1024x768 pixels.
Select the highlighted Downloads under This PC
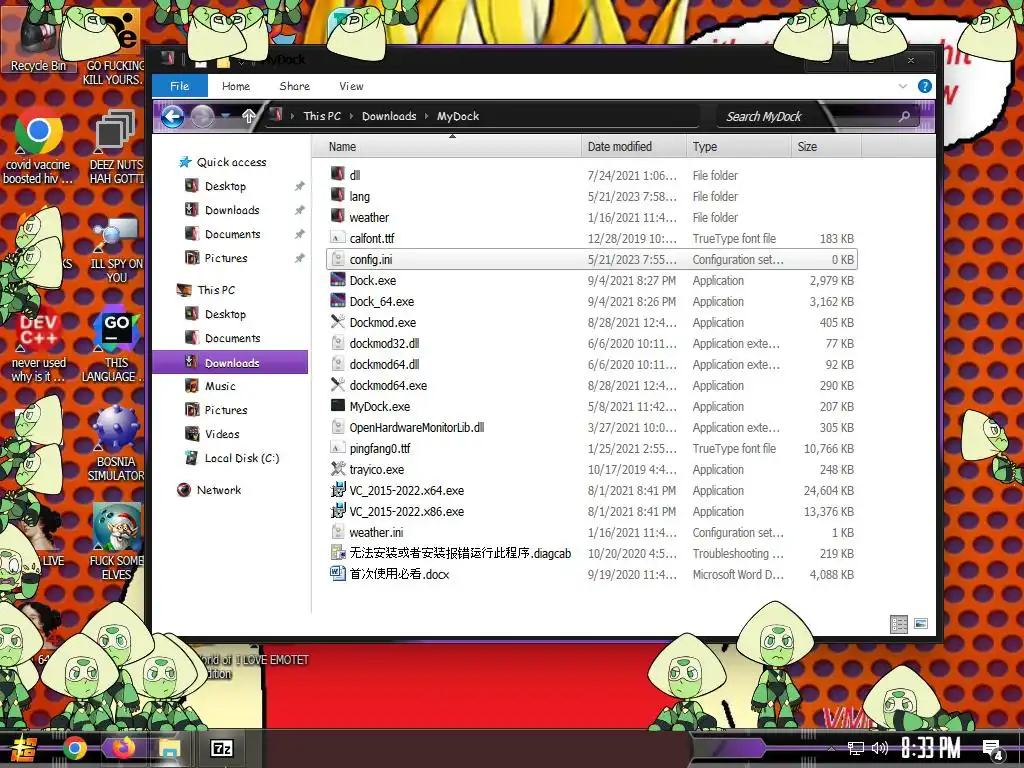point(230,362)
